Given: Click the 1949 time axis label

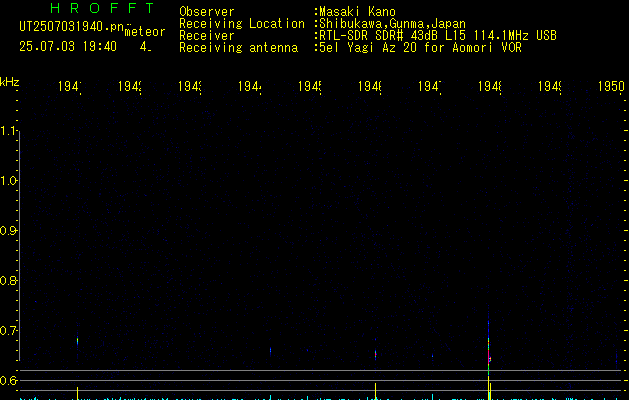Looking at the screenshot, I should pos(549,86).
